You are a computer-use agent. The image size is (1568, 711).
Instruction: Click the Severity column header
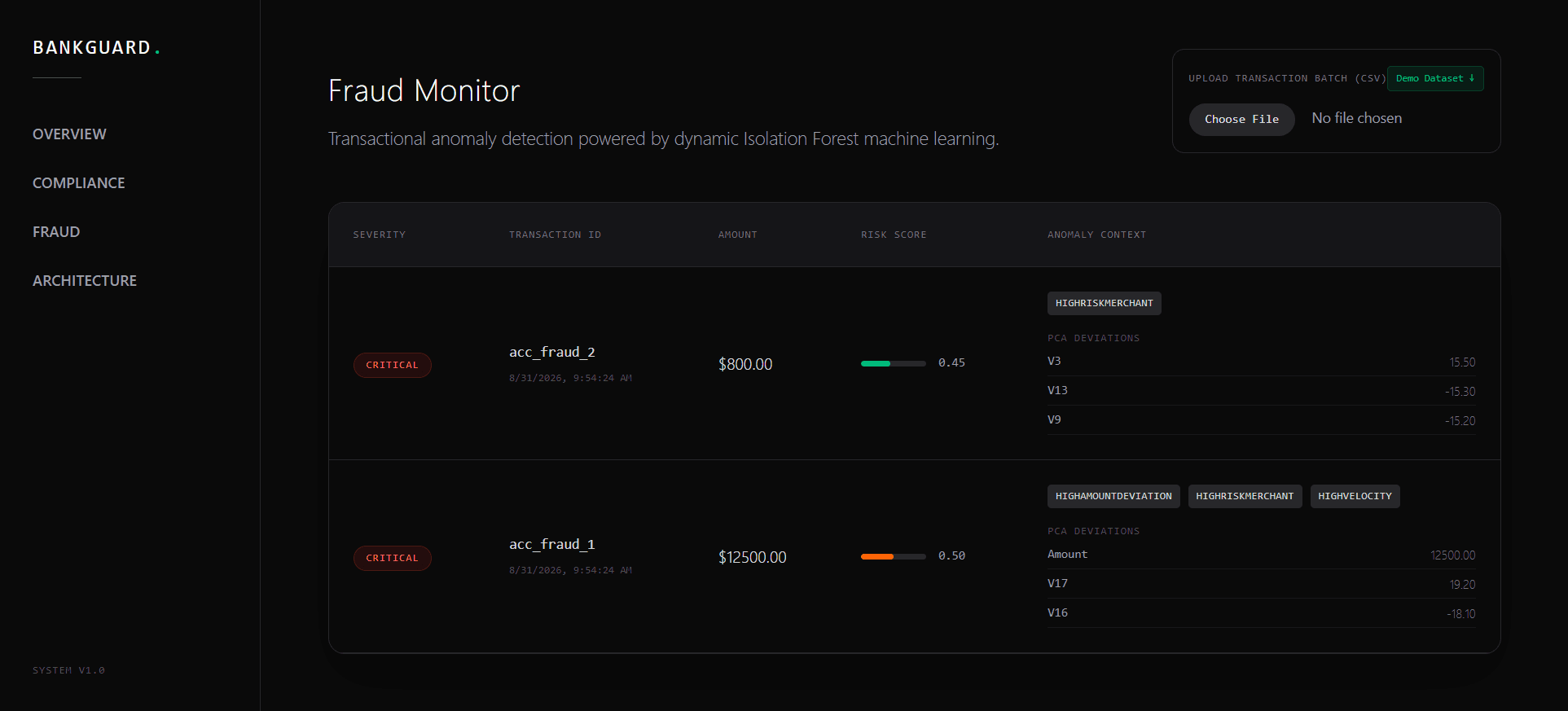(x=379, y=235)
